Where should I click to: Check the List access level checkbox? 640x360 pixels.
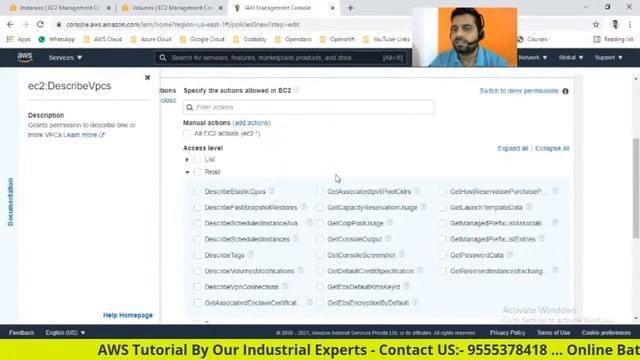(198, 159)
